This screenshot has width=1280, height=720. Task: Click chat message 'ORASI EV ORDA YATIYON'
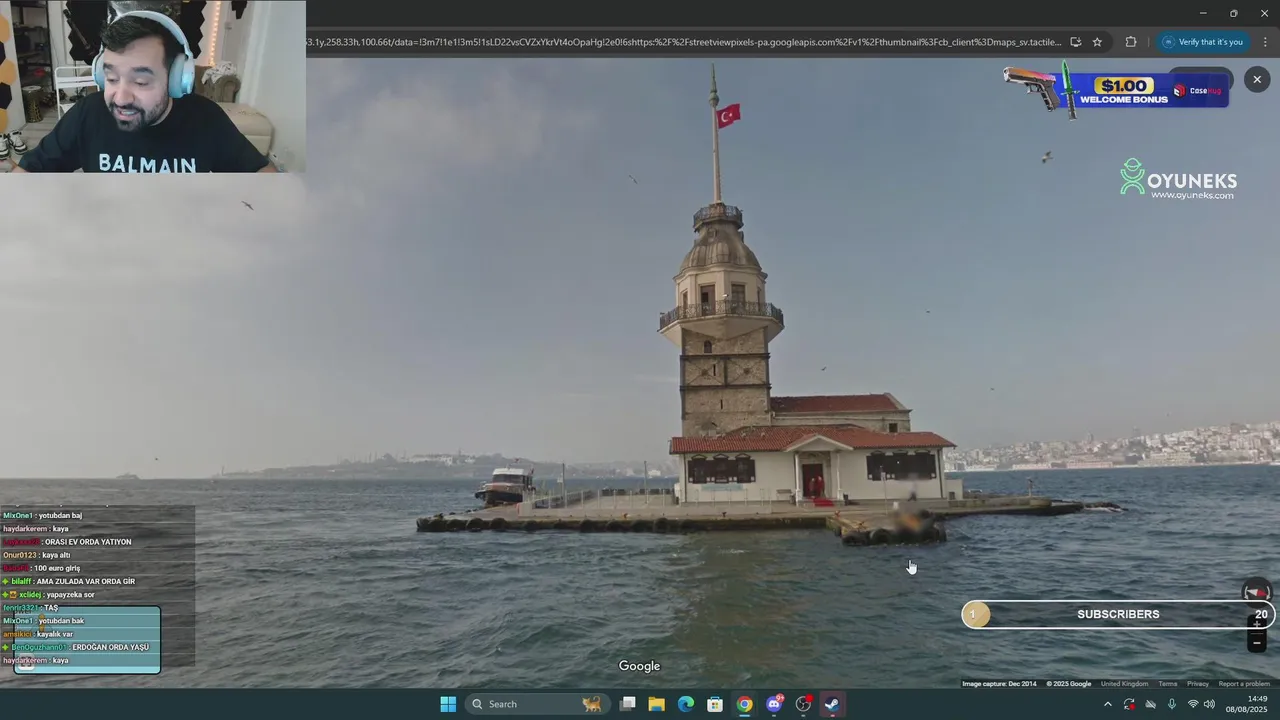[88, 542]
